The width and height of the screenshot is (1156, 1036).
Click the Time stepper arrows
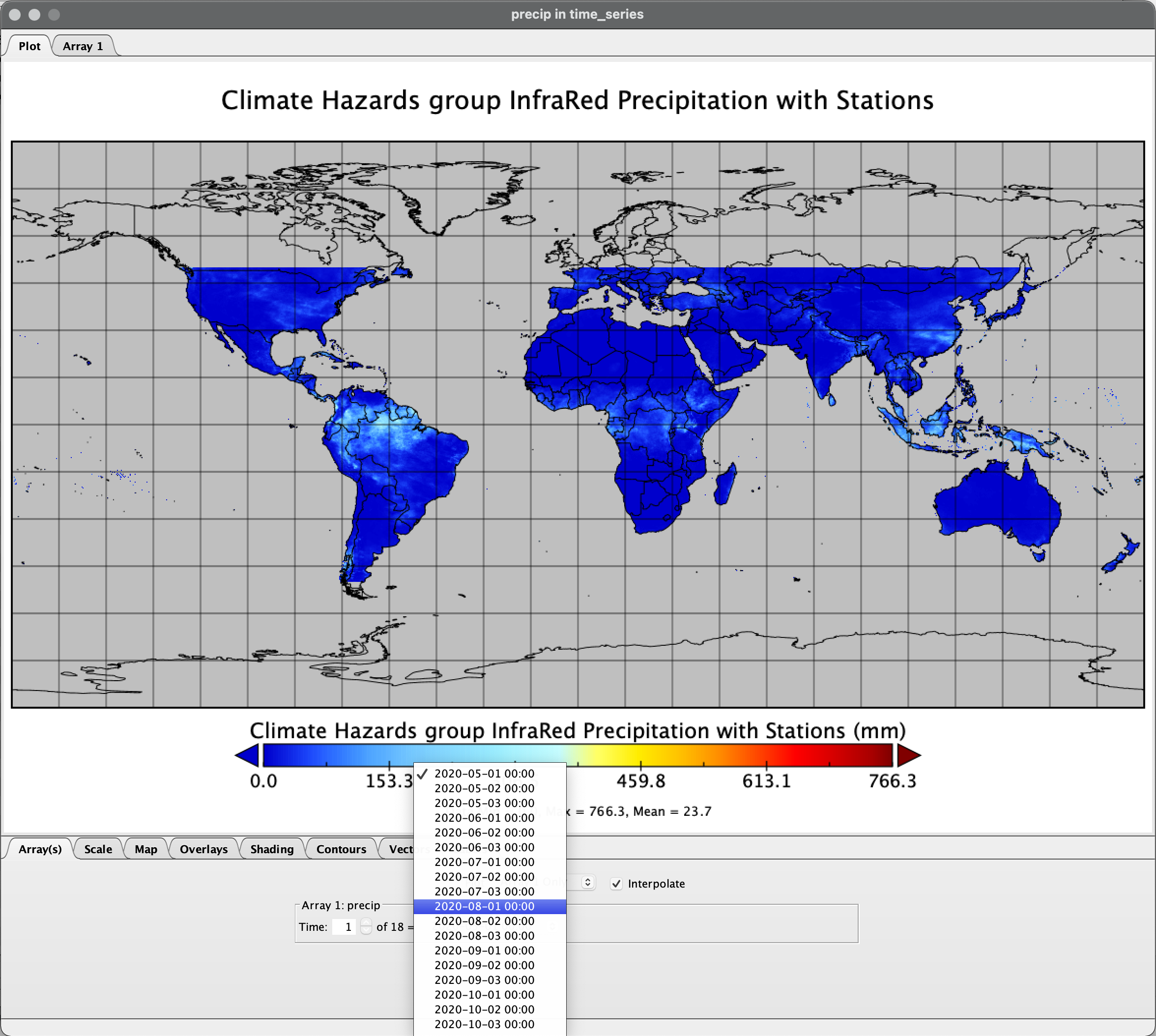click(366, 927)
